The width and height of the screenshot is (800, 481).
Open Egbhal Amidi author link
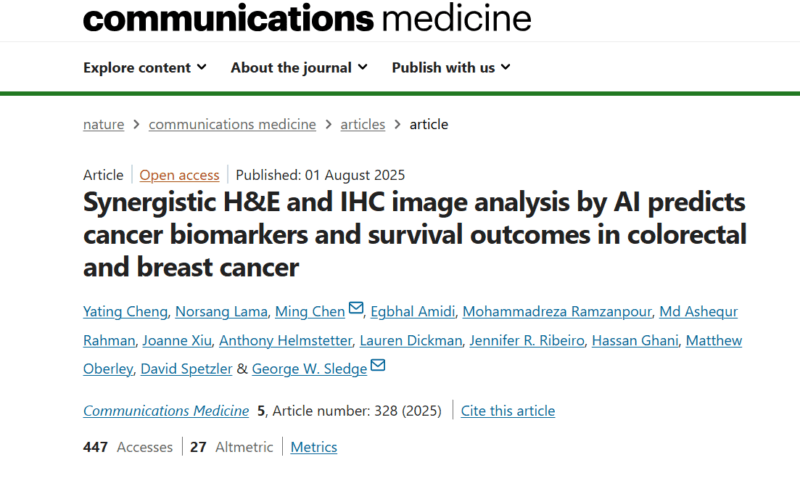[x=413, y=312]
